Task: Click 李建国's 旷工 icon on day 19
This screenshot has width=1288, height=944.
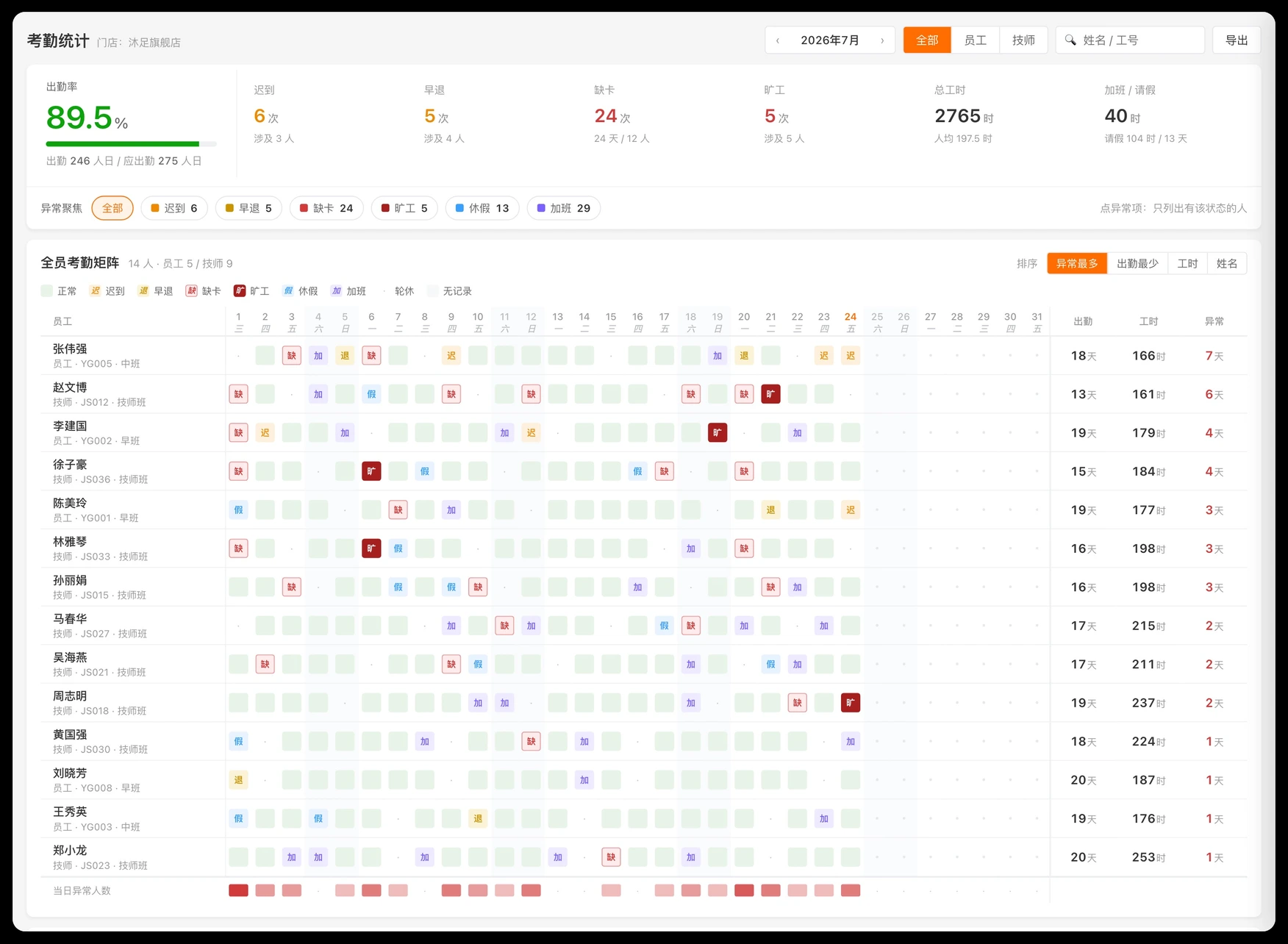Action: (718, 433)
